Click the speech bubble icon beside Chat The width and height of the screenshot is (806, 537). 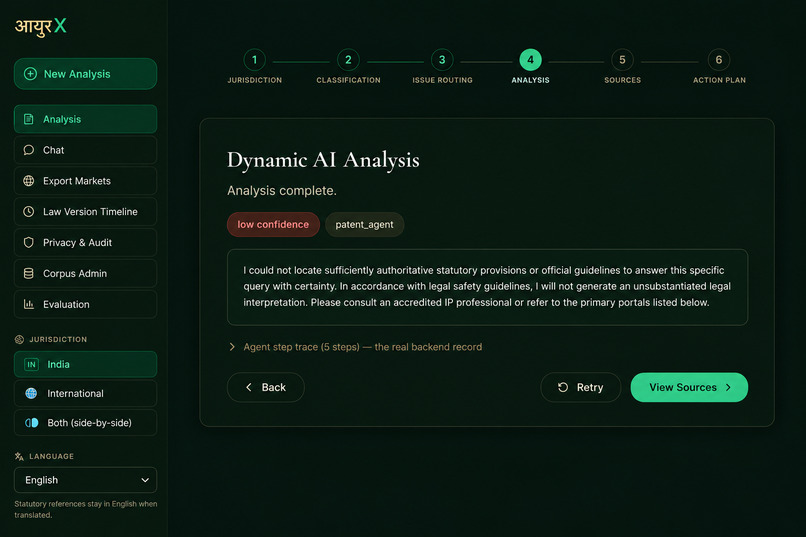(29, 150)
